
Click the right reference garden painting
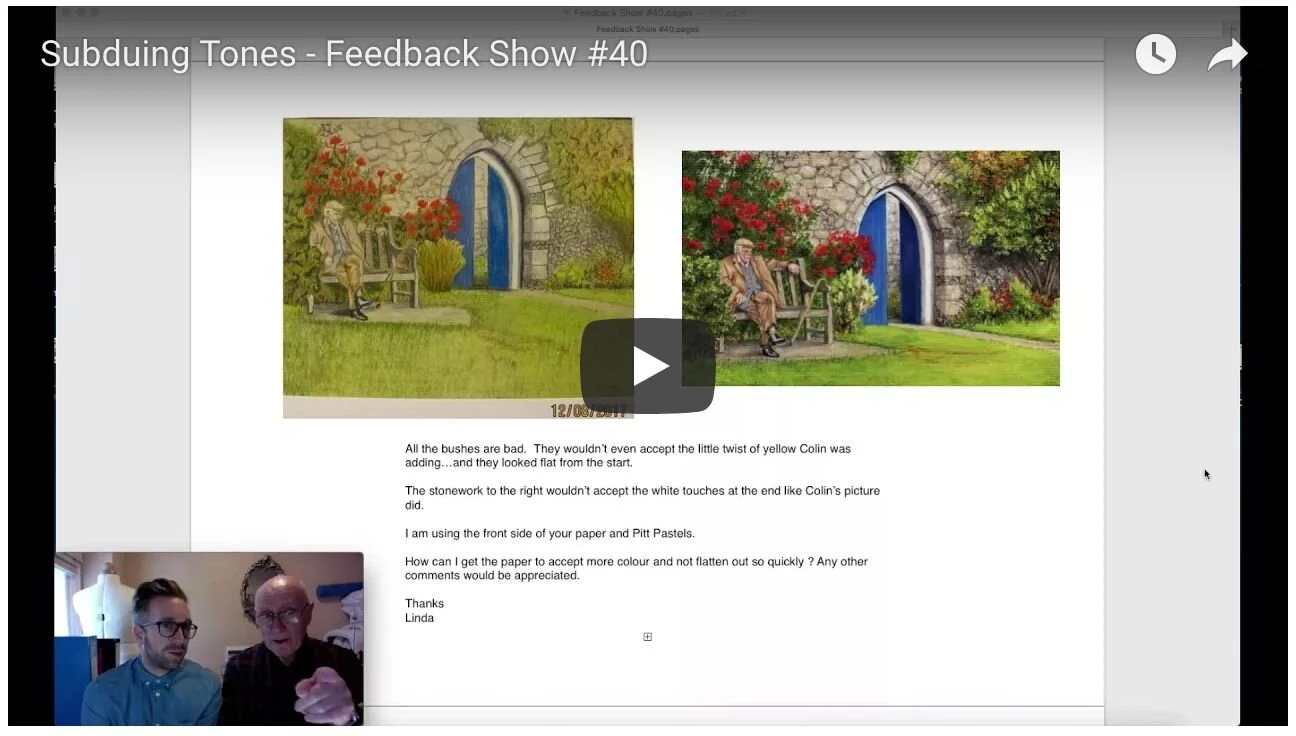870,268
